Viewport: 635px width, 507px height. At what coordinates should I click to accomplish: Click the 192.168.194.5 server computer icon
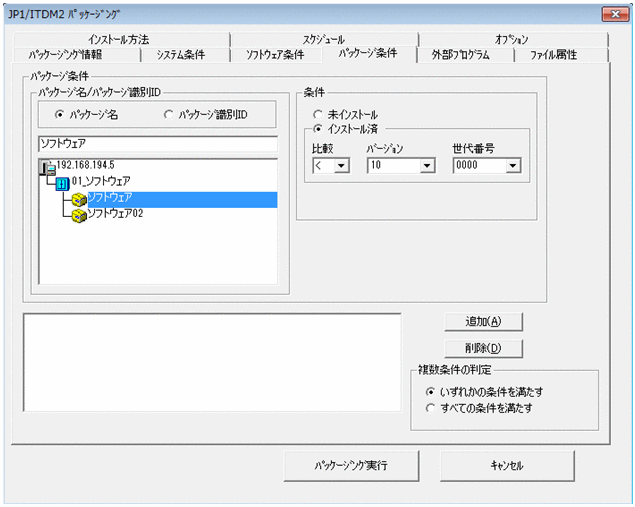pyautogui.click(x=47, y=167)
